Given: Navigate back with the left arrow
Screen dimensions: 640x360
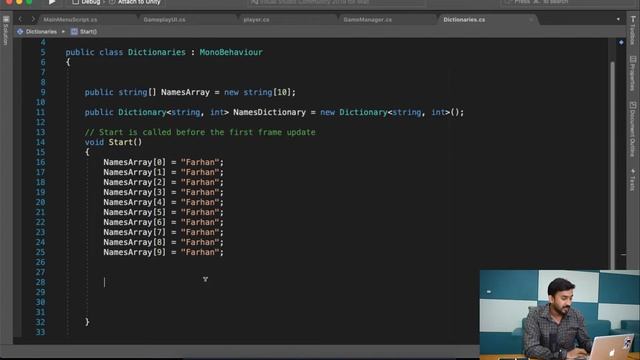Looking at the screenshot, I should tap(20, 19).
